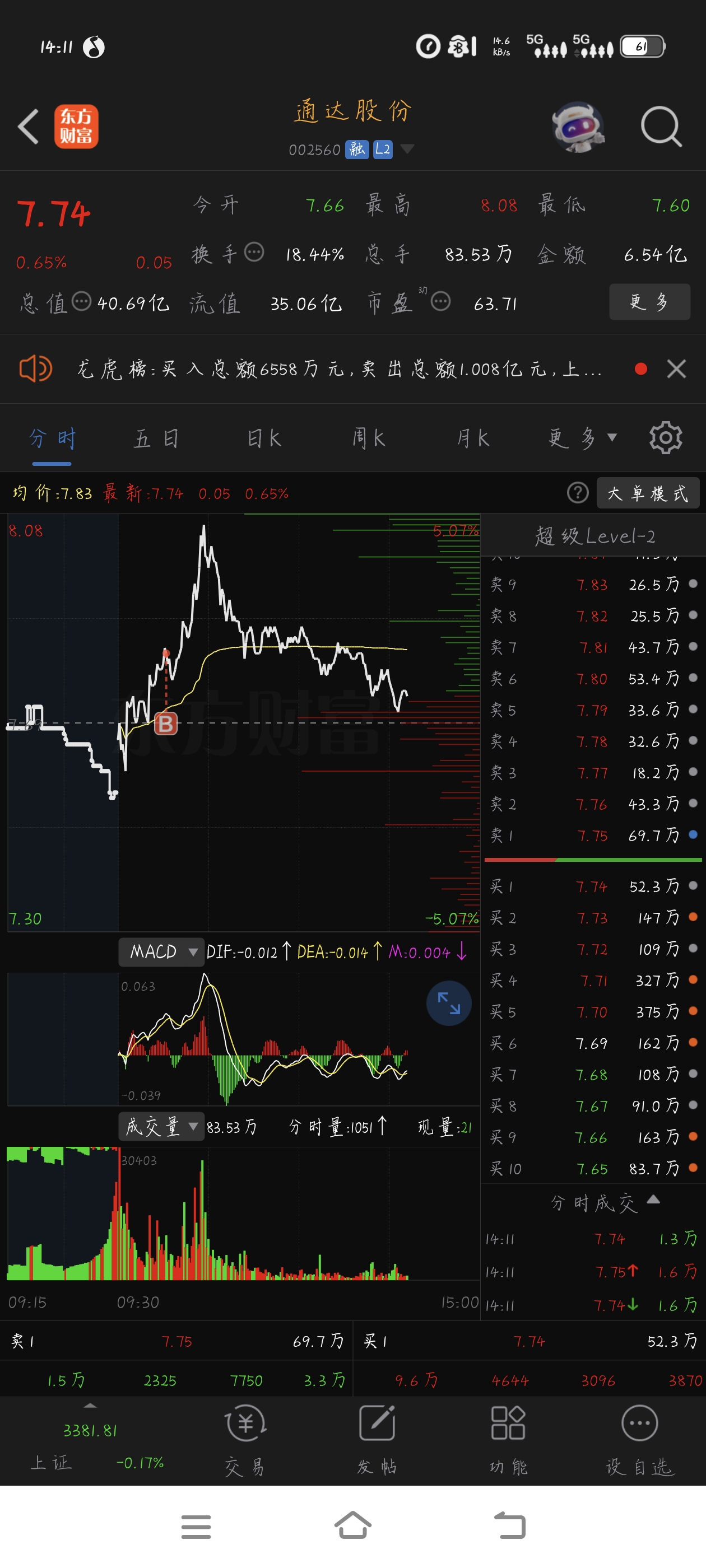Viewport: 706px width, 1568px height.
Task: Close the news ticker banner
Action: point(676,369)
